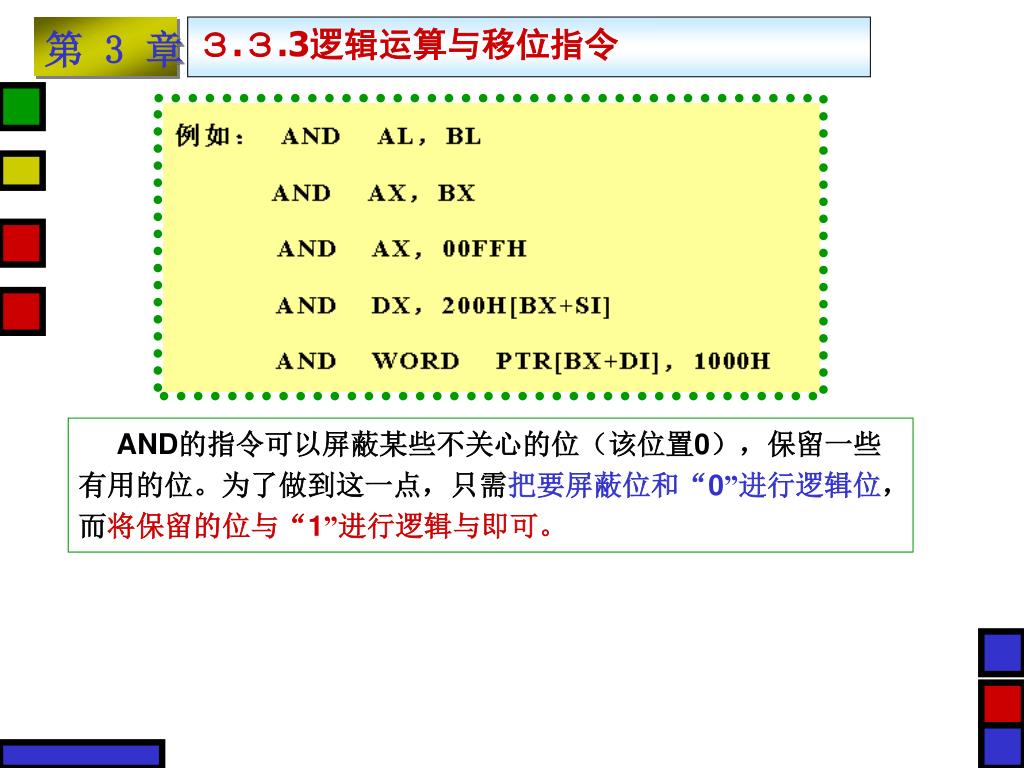Click the title '3.3.3逻辑运算与移位指令'
Image resolution: width=1024 pixels, height=768 pixels.
409,45
